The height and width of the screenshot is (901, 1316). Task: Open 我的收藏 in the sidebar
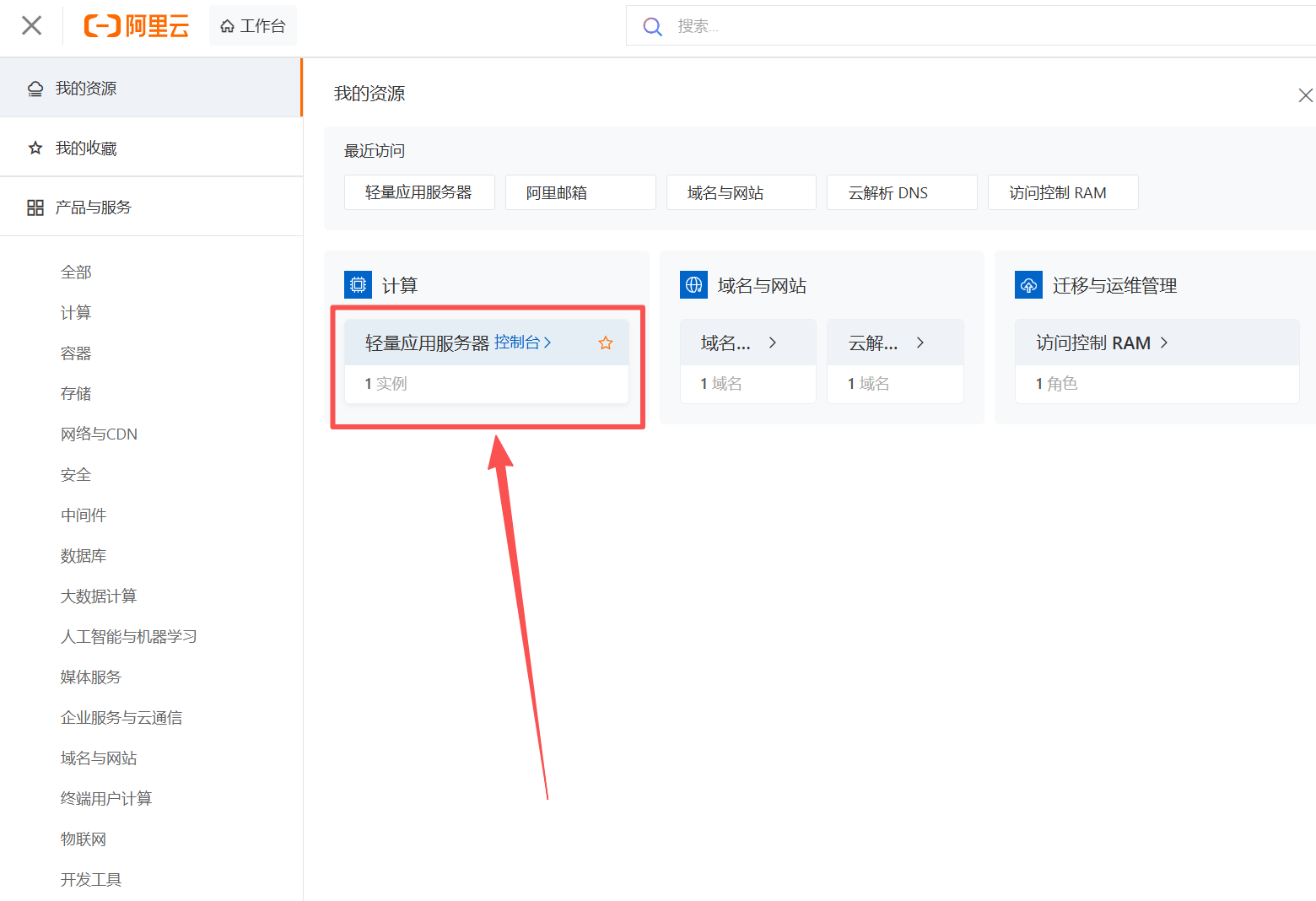tap(86, 148)
